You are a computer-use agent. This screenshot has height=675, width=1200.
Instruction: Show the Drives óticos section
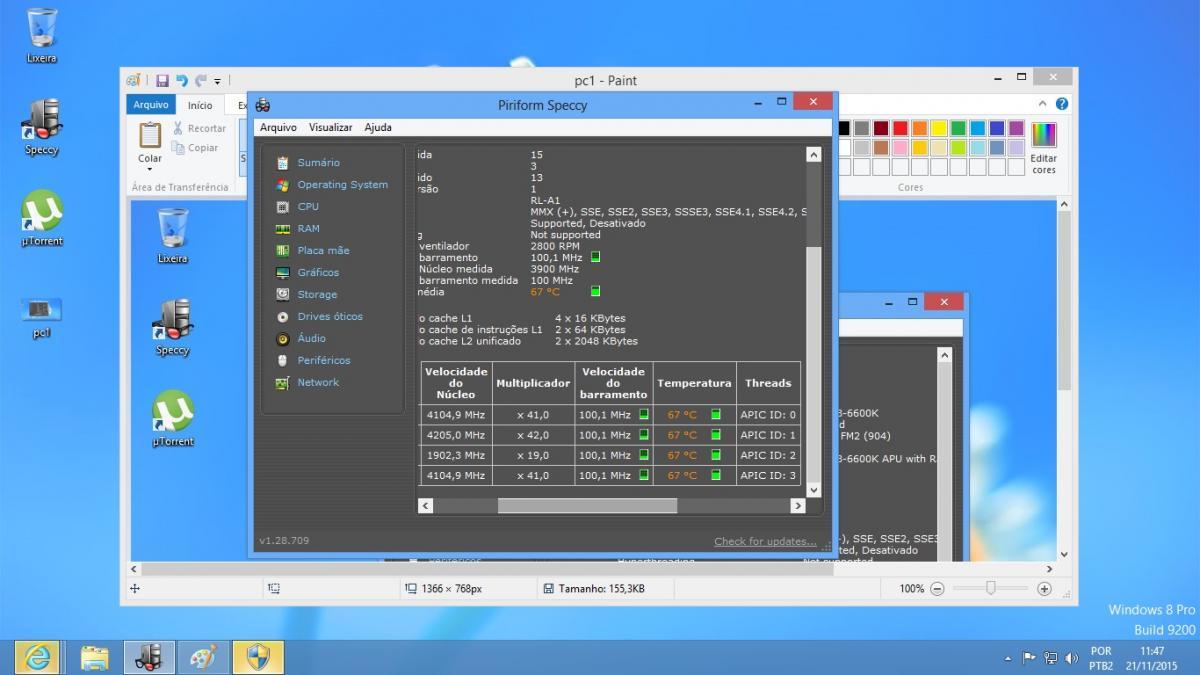pos(330,316)
